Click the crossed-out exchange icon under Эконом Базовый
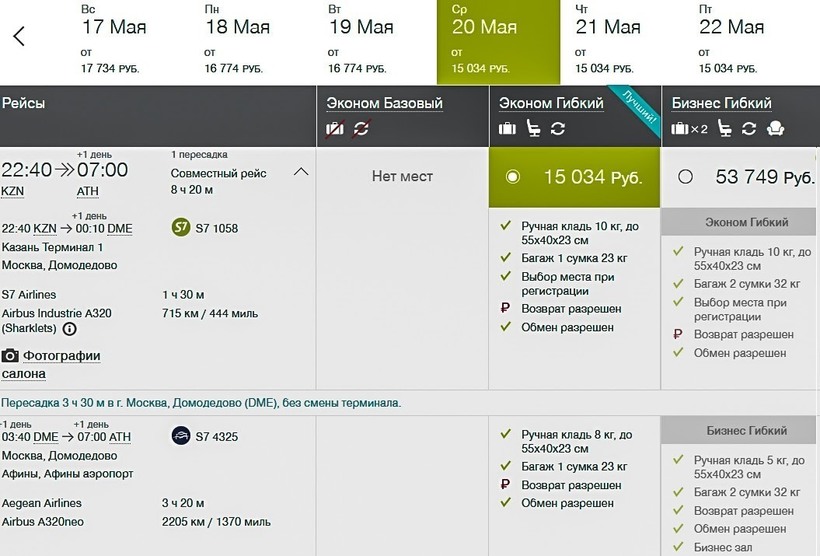 [361, 128]
